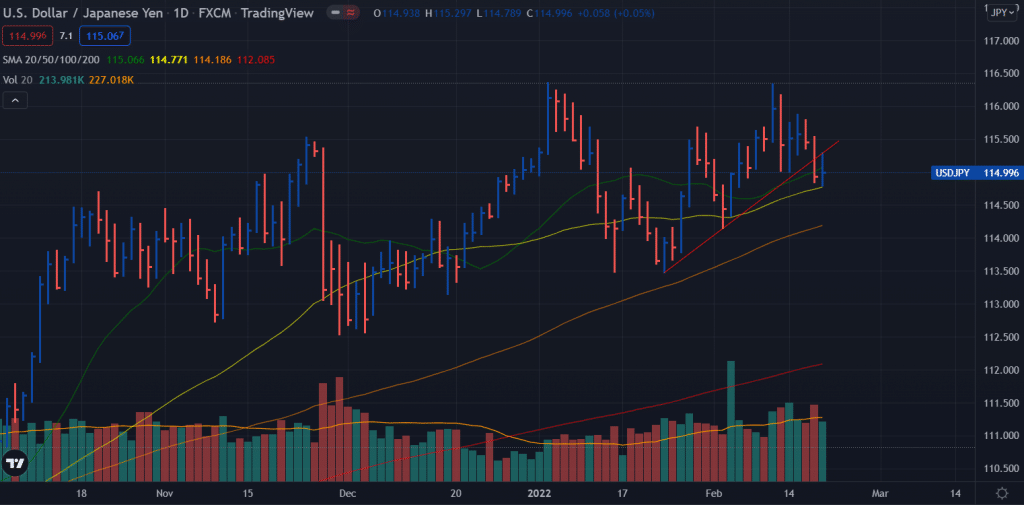Select the Vol 20 indicator legend
The width and height of the screenshot is (1024, 505).
16,80
